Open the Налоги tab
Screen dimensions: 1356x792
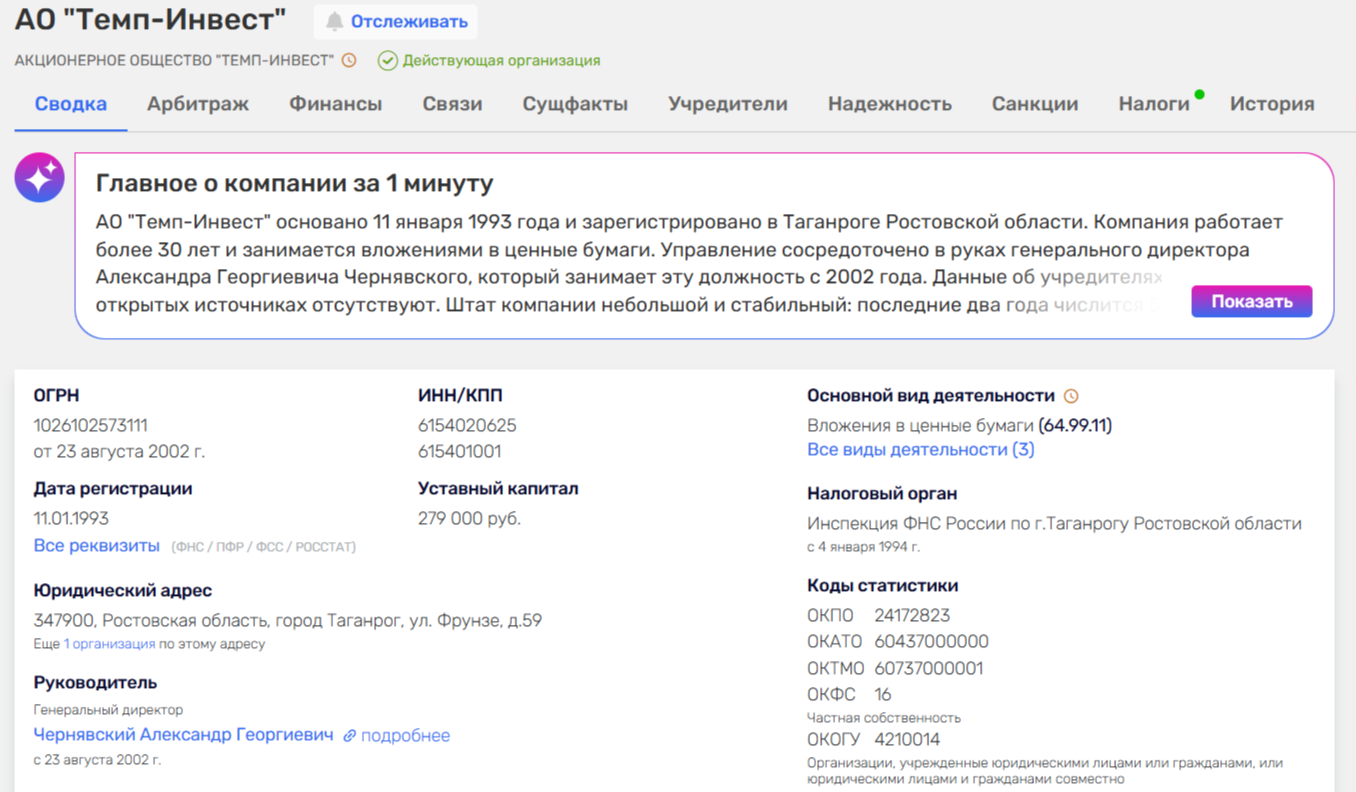coord(1154,104)
